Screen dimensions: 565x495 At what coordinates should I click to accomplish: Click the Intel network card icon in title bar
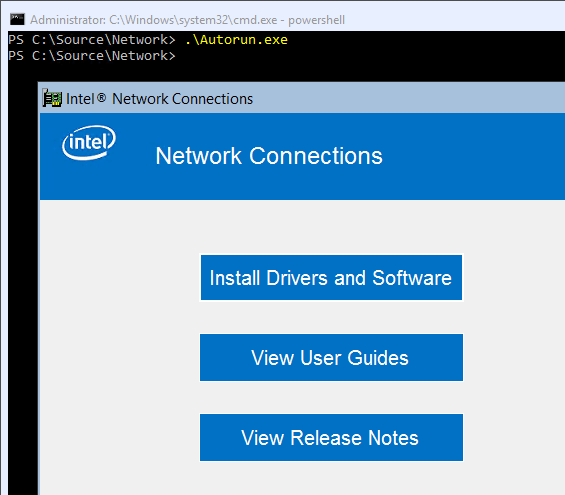[x=52, y=99]
